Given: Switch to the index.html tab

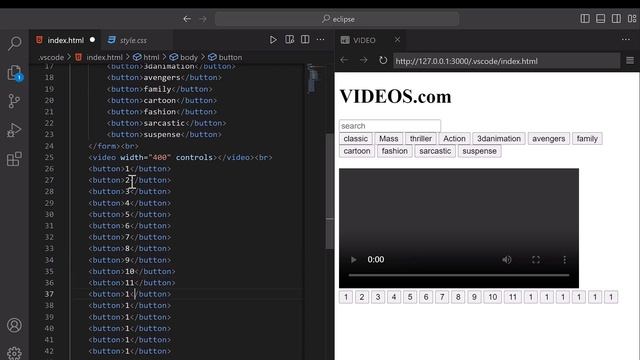Looking at the screenshot, I should [65, 40].
